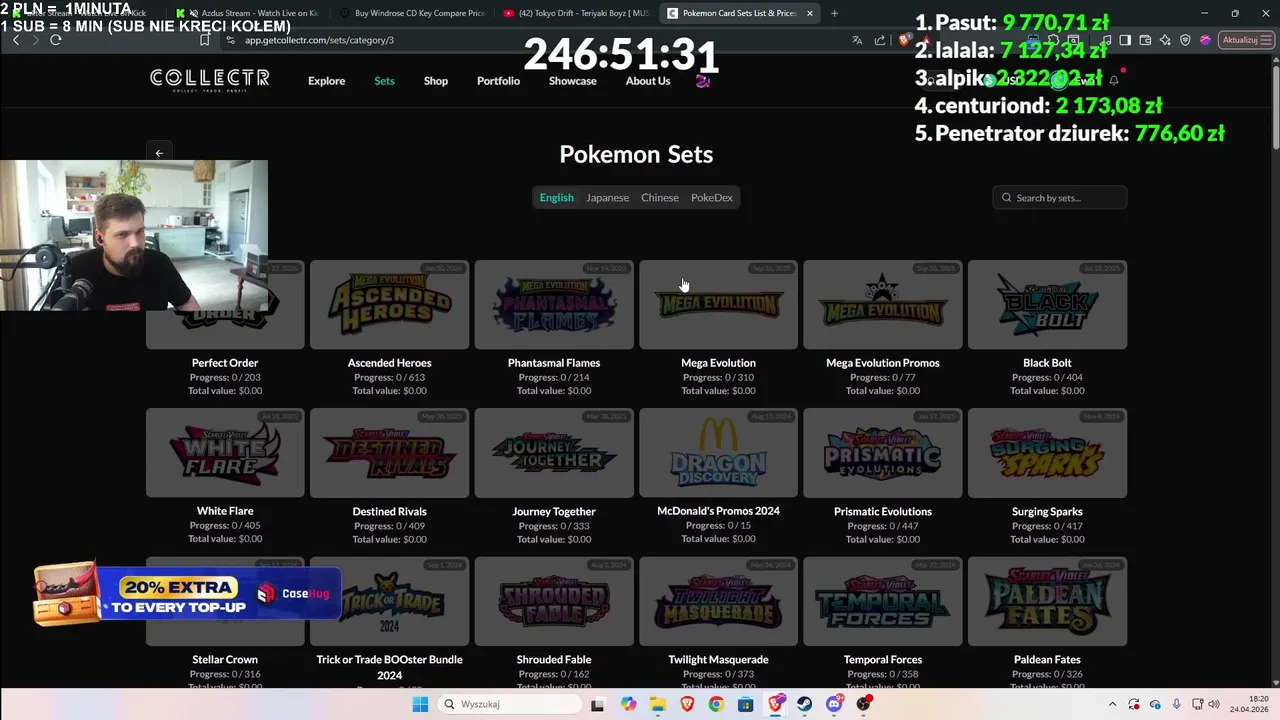The height and width of the screenshot is (720, 1280).
Task: Switch to the Japanese sets tab
Action: tap(607, 198)
